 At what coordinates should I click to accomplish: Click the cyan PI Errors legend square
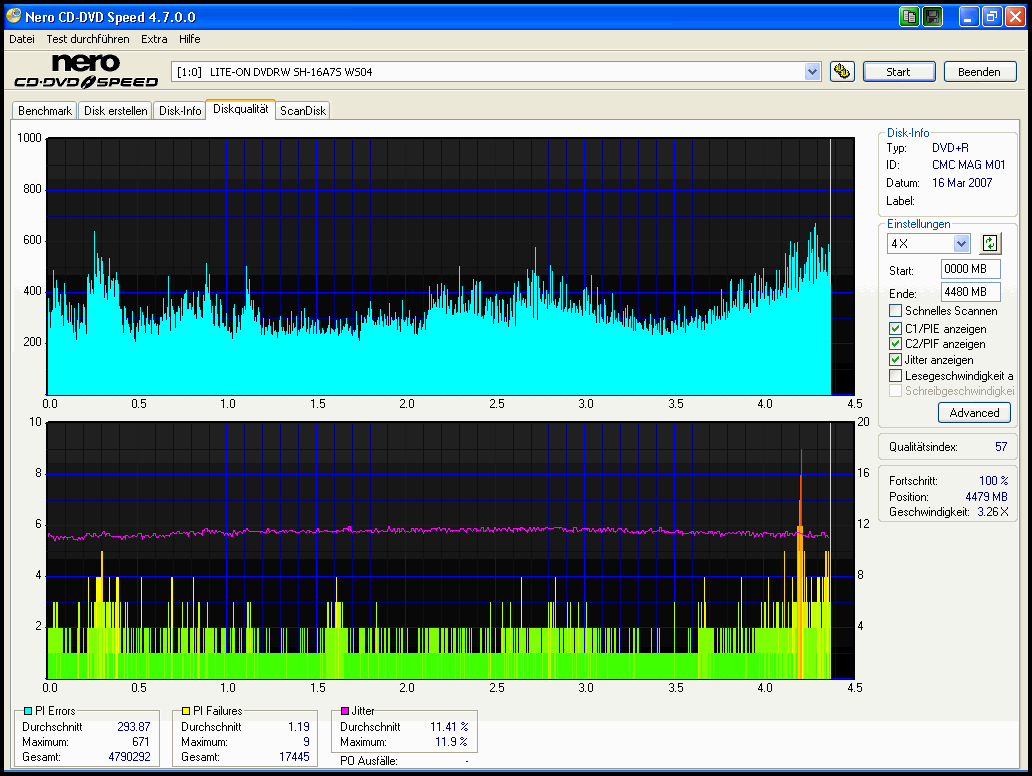pyautogui.click(x=28, y=711)
